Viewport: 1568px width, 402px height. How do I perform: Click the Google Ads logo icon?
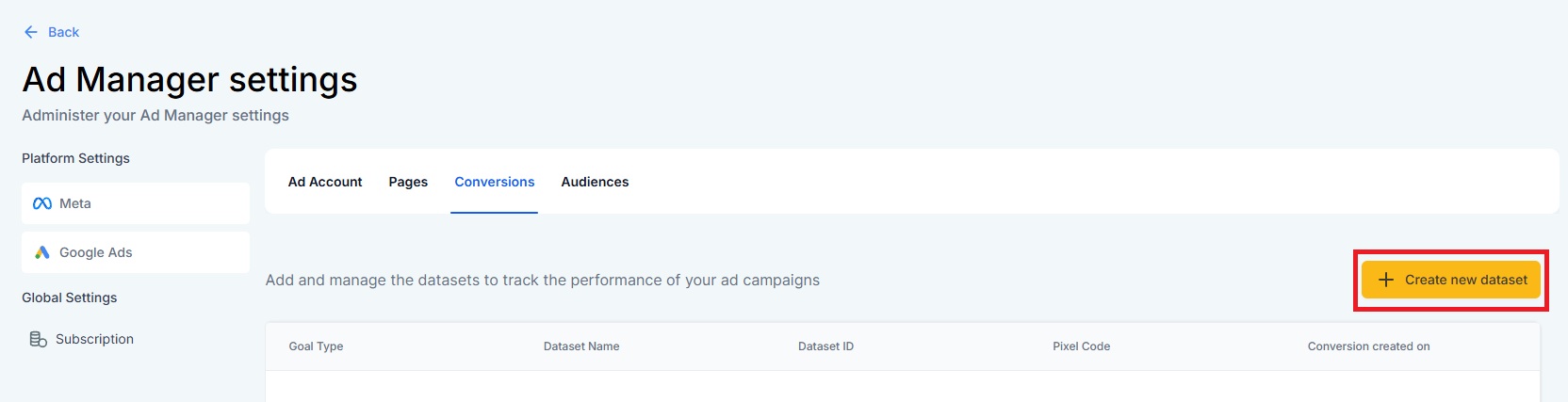tap(42, 252)
